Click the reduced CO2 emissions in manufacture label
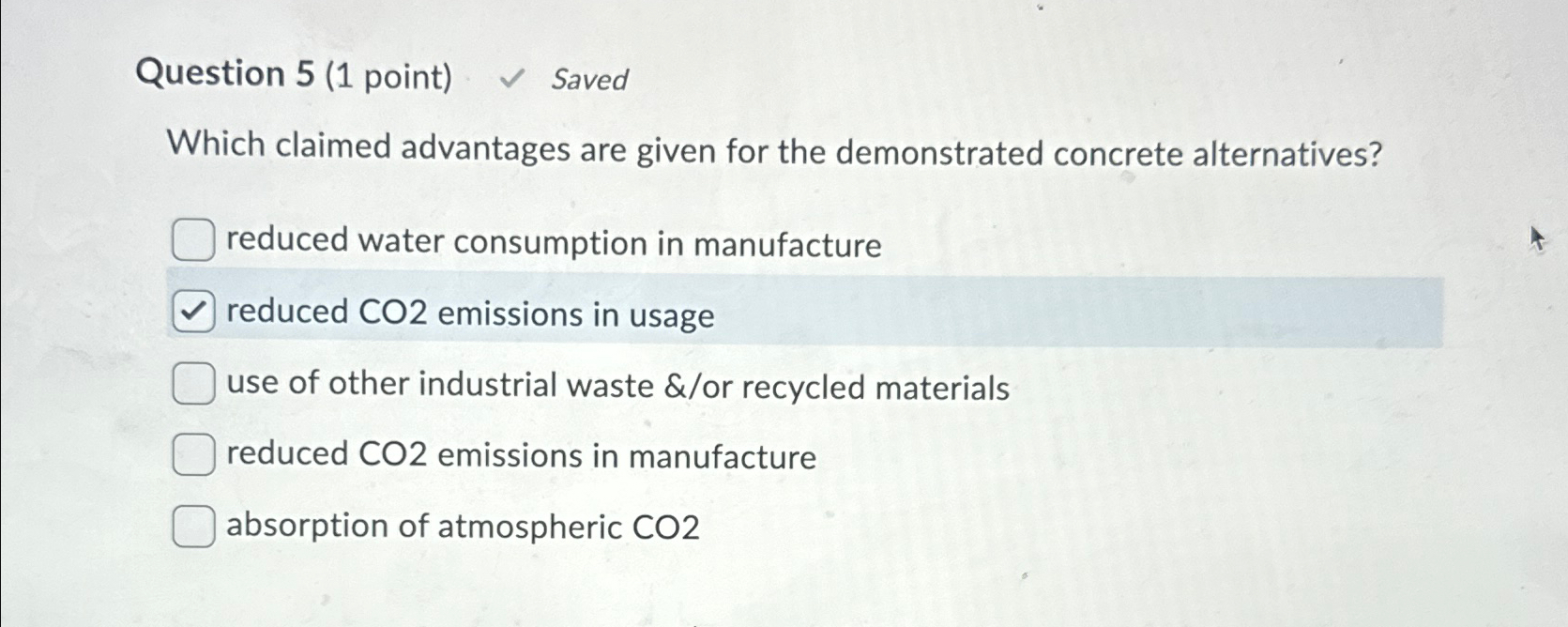 tap(520, 456)
